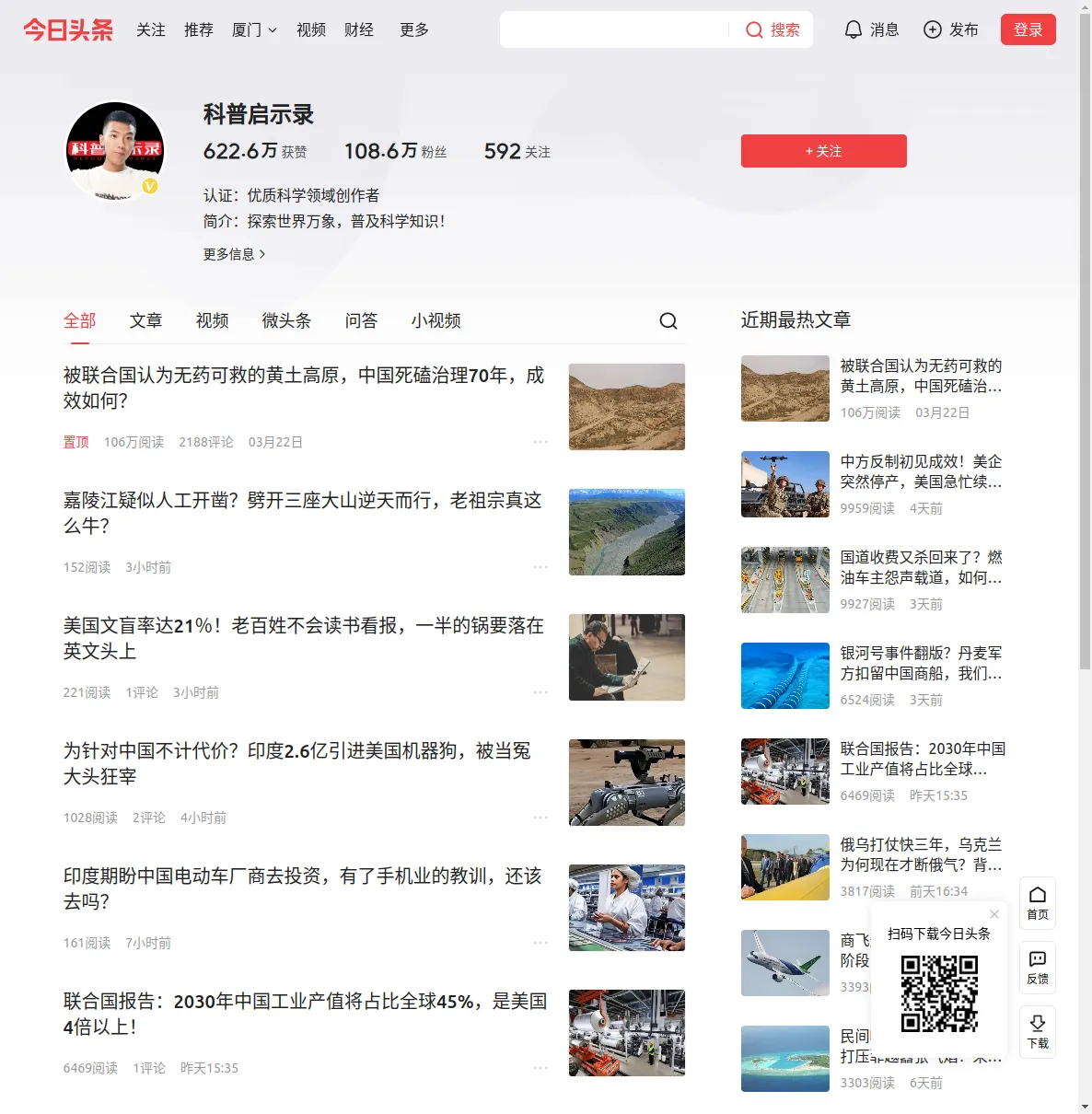This screenshot has height=1114, width=1092.
Task: Open more options for 联合国报告 article
Action: [x=540, y=1068]
